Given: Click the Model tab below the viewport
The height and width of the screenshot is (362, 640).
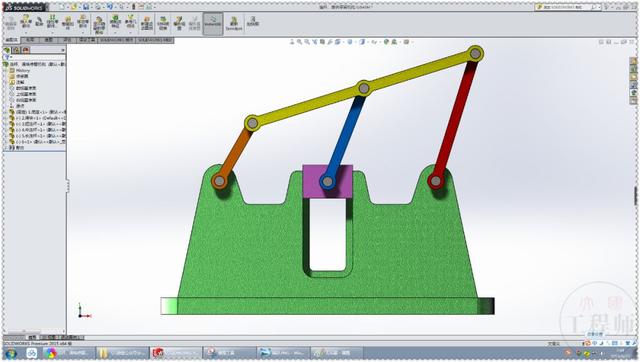Looking at the screenshot, I should tap(32, 338).
